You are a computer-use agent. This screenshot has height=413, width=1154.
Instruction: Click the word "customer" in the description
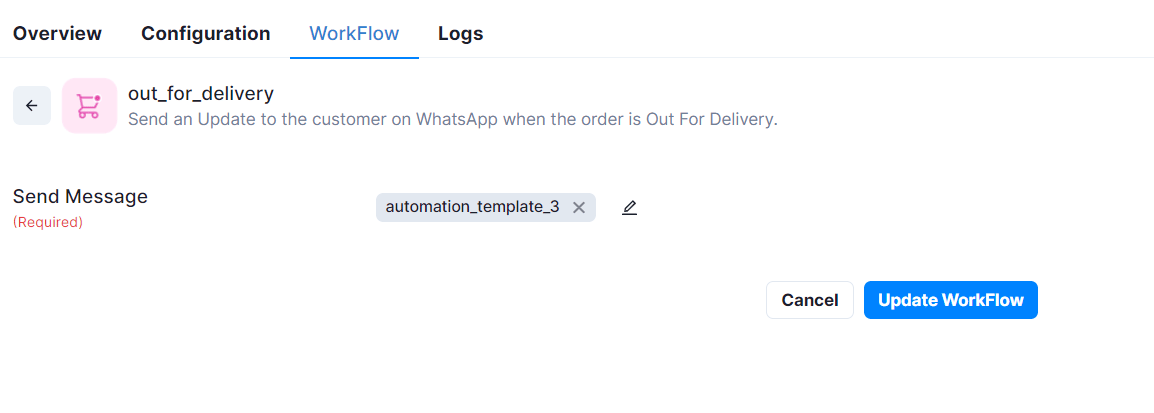pos(362,119)
